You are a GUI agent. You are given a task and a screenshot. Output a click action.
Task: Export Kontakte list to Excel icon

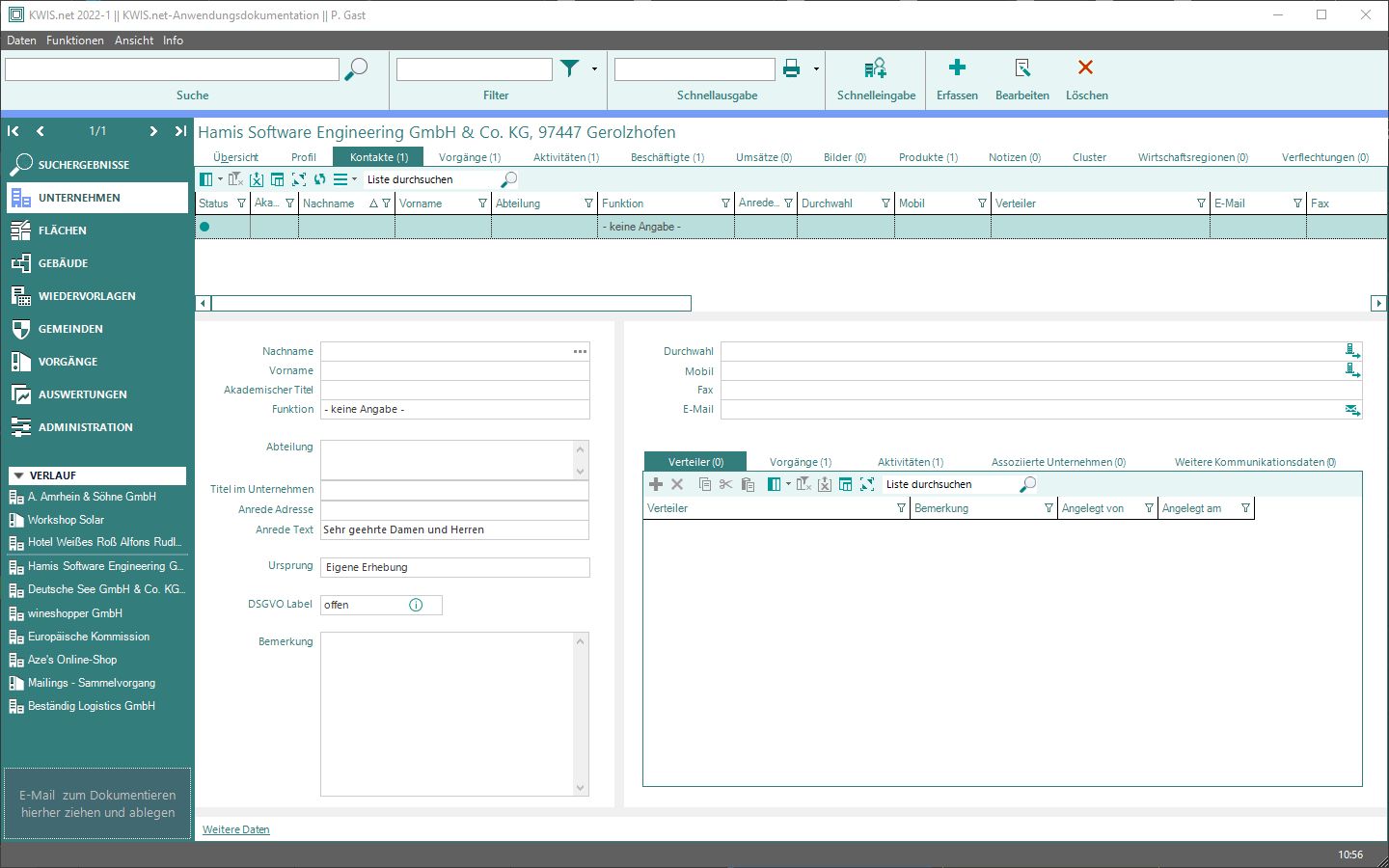pyautogui.click(x=257, y=179)
